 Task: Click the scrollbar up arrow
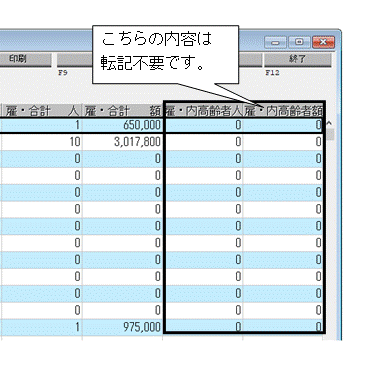[329, 123]
